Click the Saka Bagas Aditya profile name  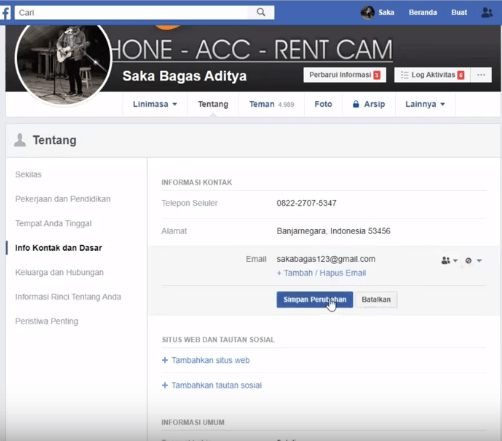tap(184, 76)
